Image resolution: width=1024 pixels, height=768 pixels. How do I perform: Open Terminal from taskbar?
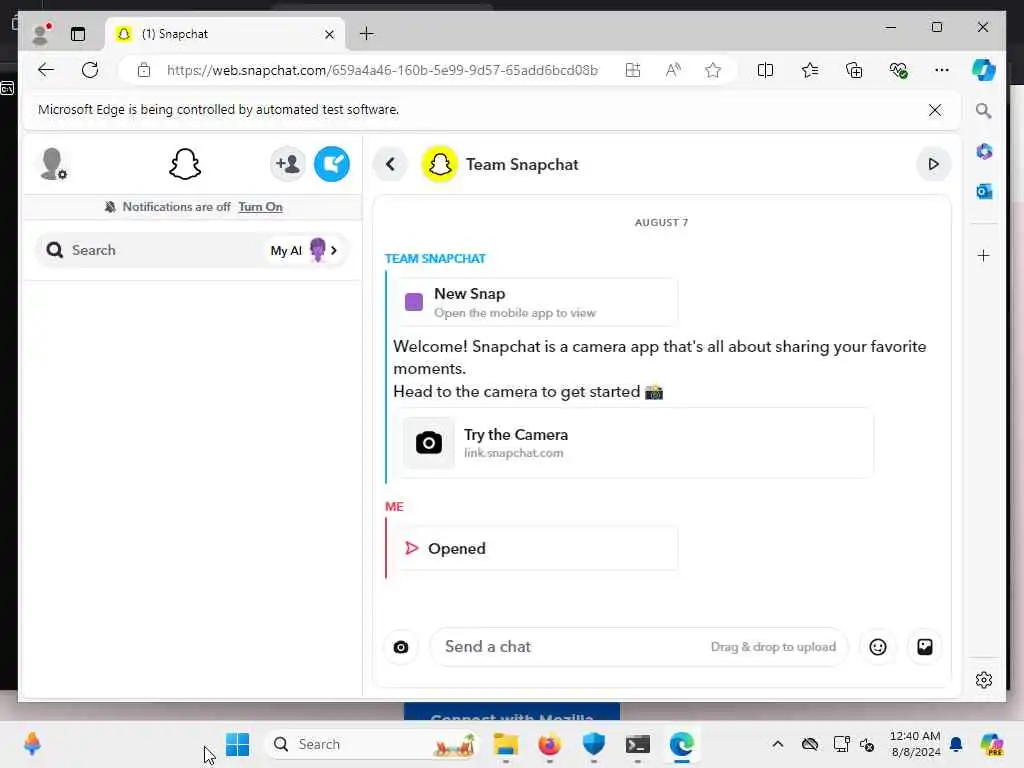(x=637, y=744)
